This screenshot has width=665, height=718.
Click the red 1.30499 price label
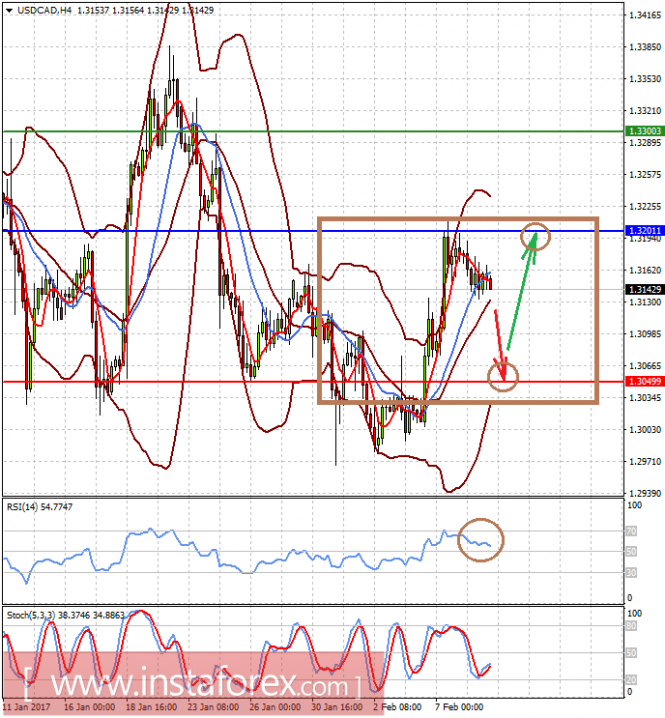645,381
